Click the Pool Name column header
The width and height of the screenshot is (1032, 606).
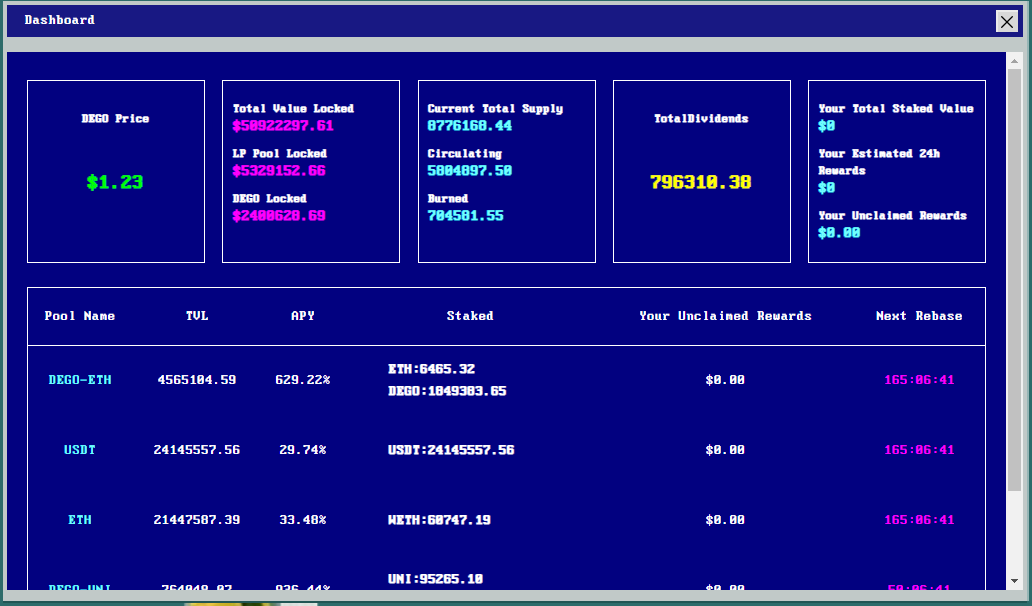tap(80, 316)
